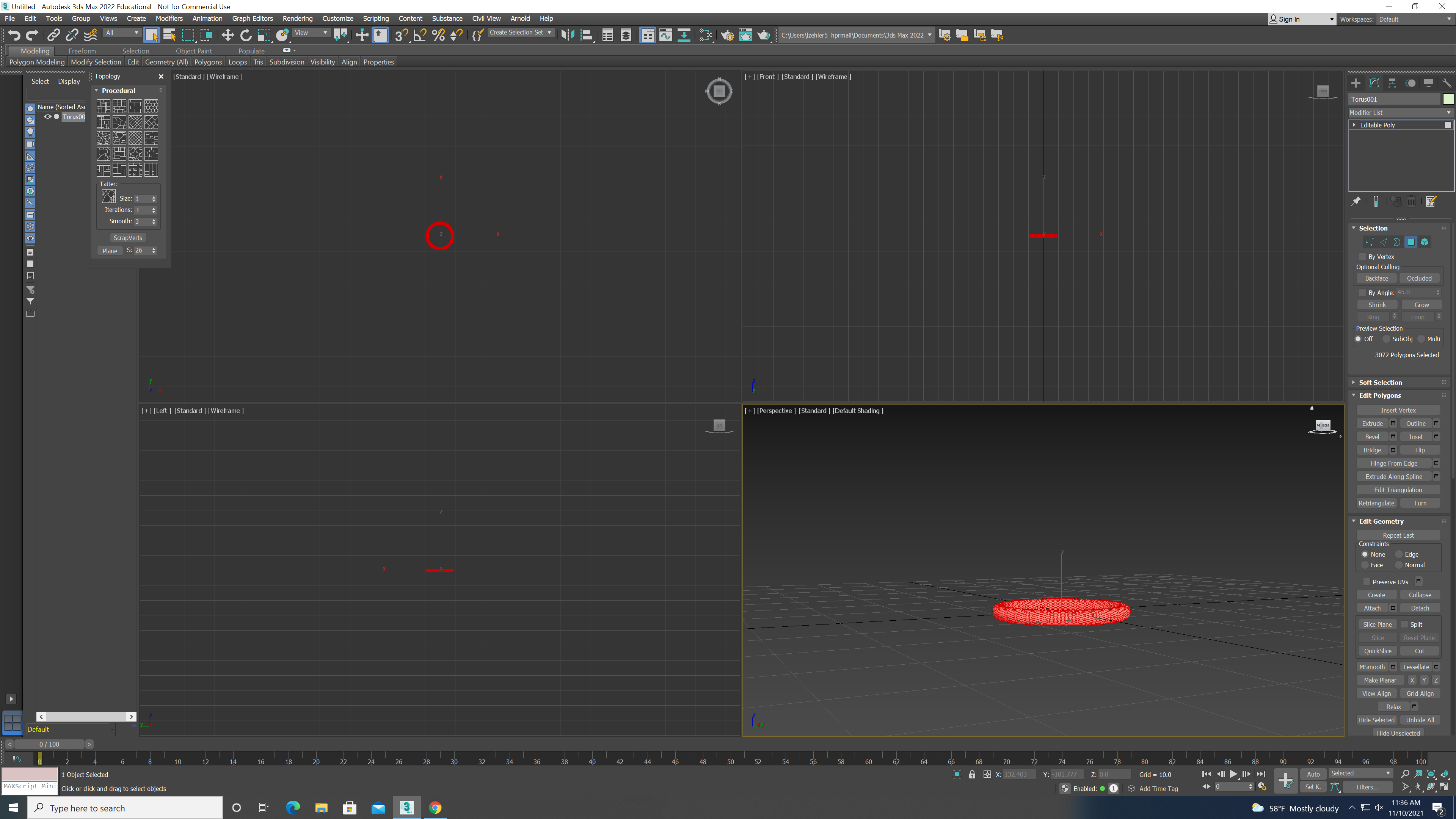This screenshot has height=819, width=1456.
Task: Click the ScrapVerts button
Action: click(x=128, y=237)
